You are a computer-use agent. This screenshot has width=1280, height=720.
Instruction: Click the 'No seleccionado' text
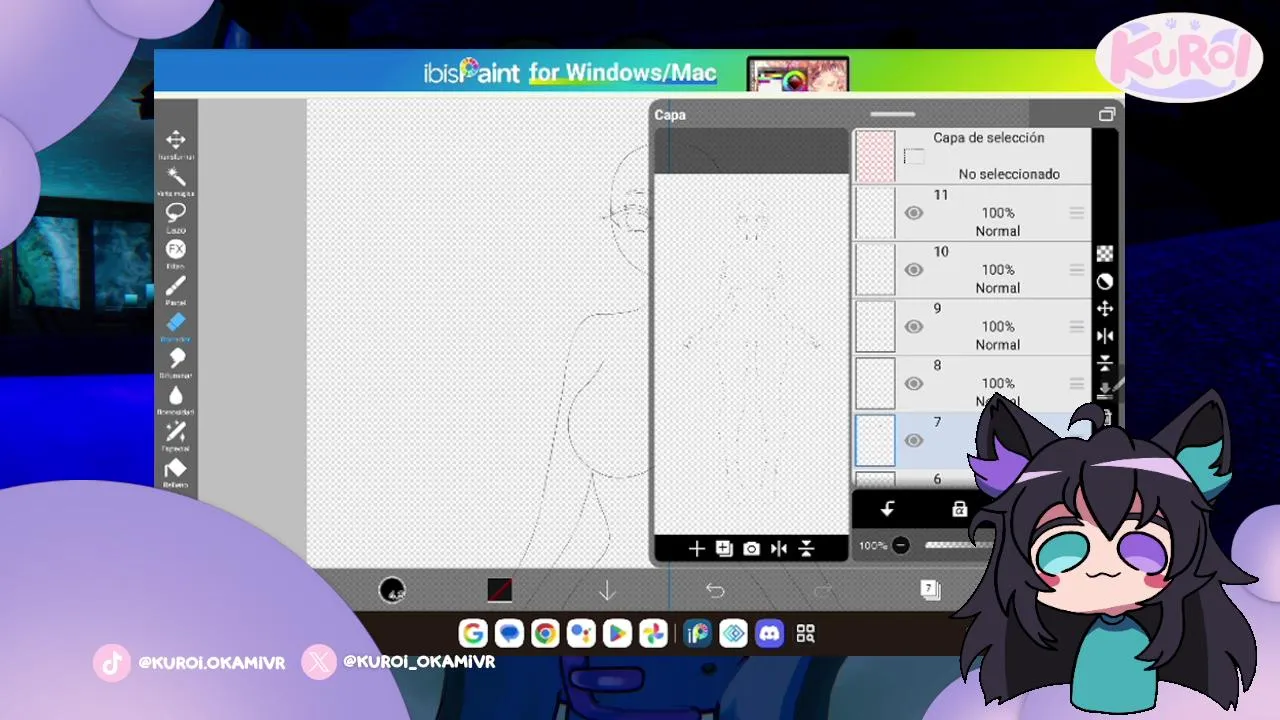[x=1009, y=174]
